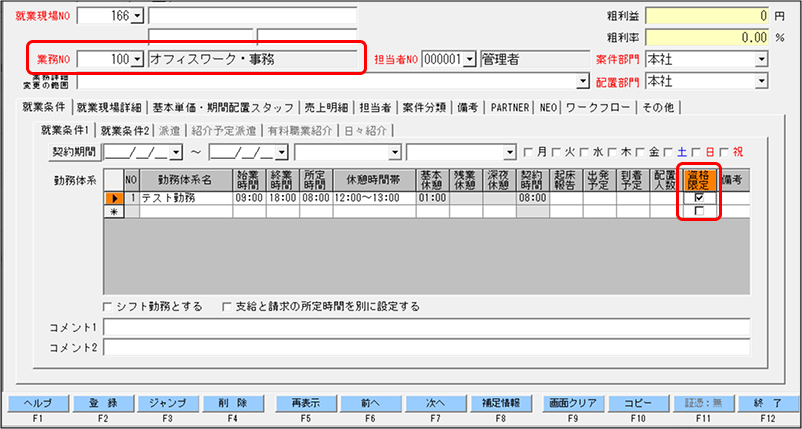This screenshot has width=802, height=429.
Task: Check the 木 weekday checkbox
Action: point(612,152)
